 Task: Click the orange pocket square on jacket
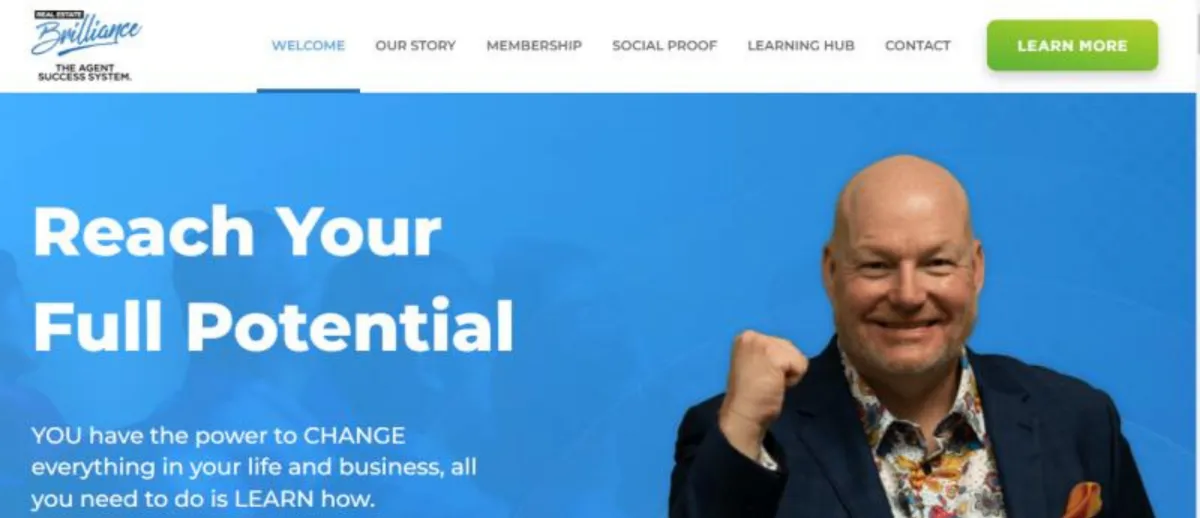(x=1082, y=499)
